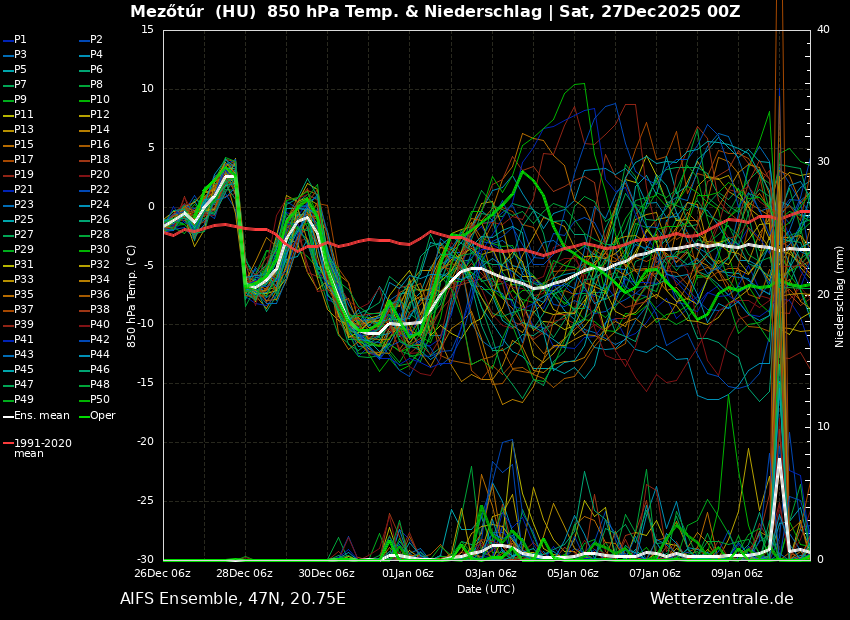Click the Niederschlag (mm) axis label

(840, 295)
